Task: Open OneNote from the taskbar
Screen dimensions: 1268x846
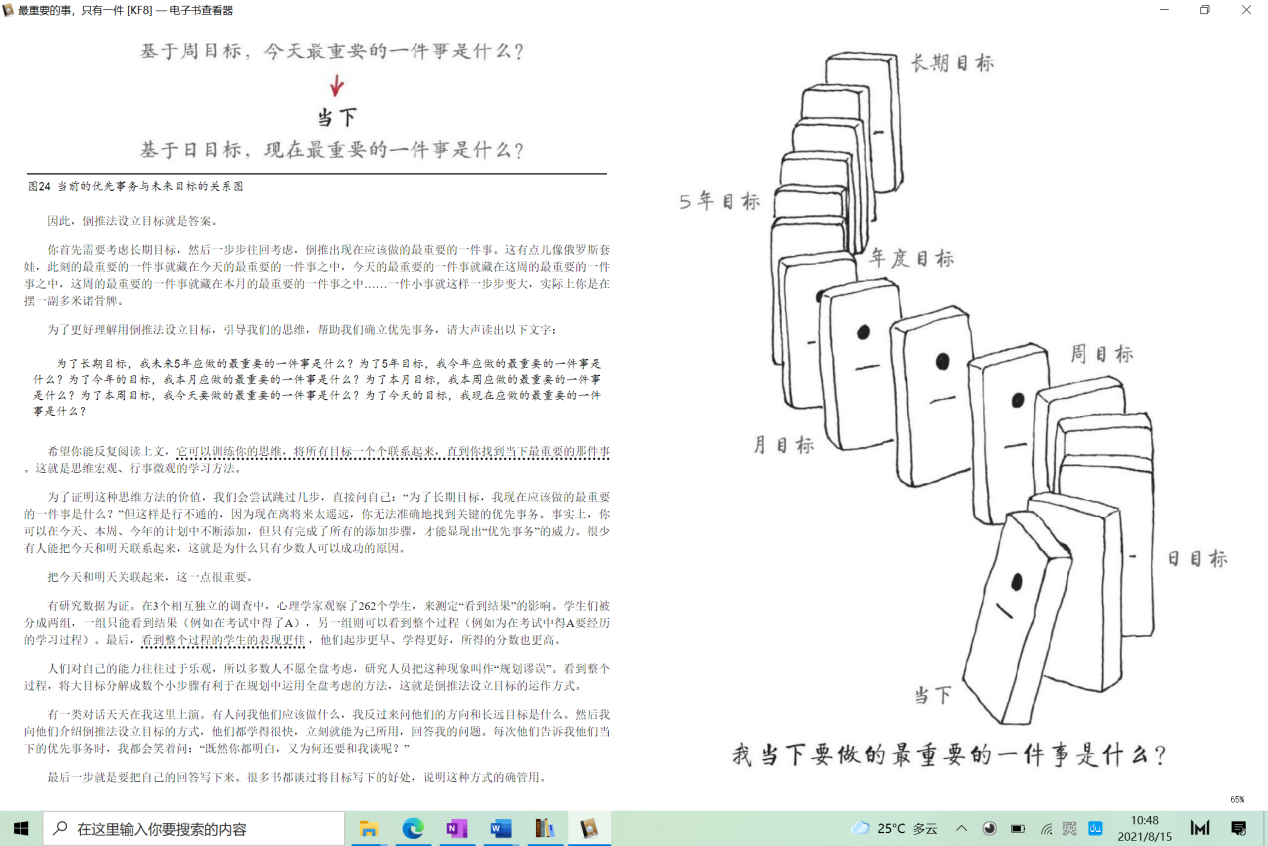Action: tap(457, 828)
